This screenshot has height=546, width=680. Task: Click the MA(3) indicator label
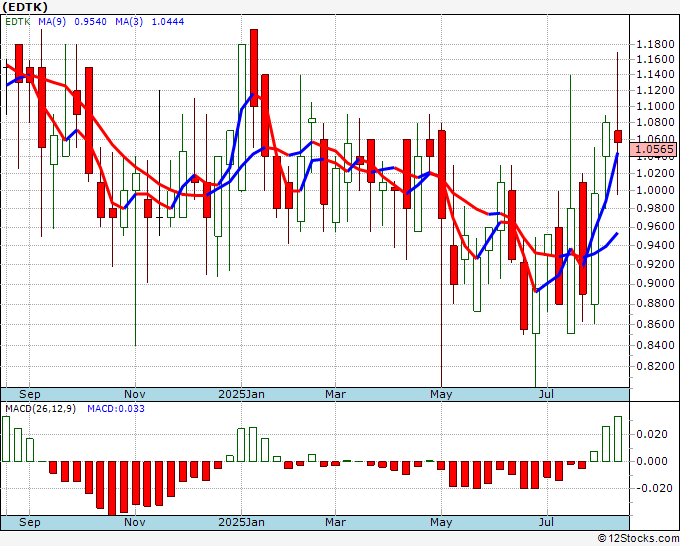click(129, 22)
